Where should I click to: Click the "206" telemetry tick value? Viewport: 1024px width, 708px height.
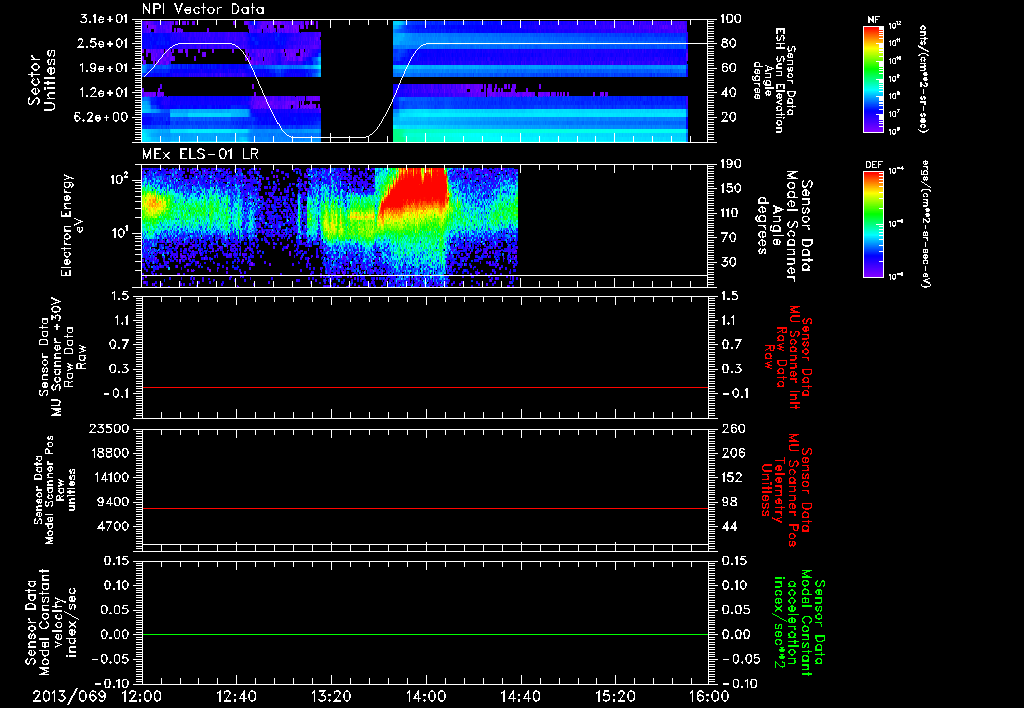pyautogui.click(x=733, y=453)
